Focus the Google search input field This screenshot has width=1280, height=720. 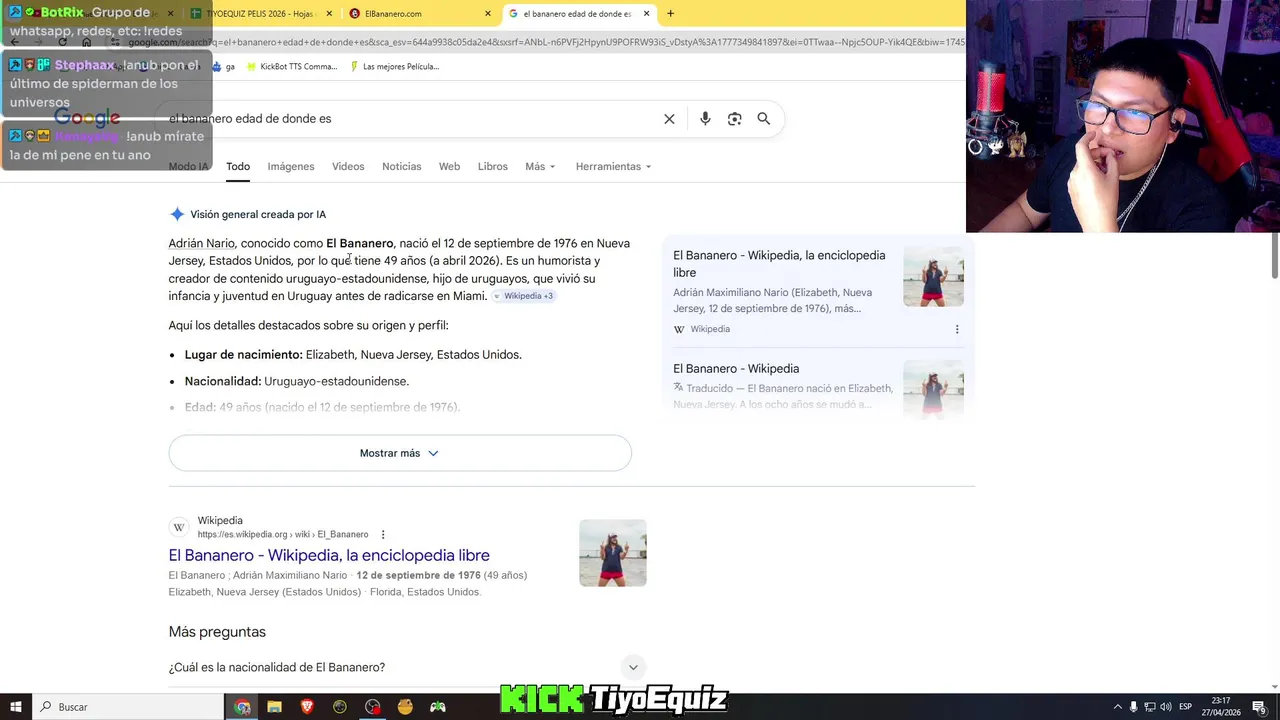click(410, 119)
